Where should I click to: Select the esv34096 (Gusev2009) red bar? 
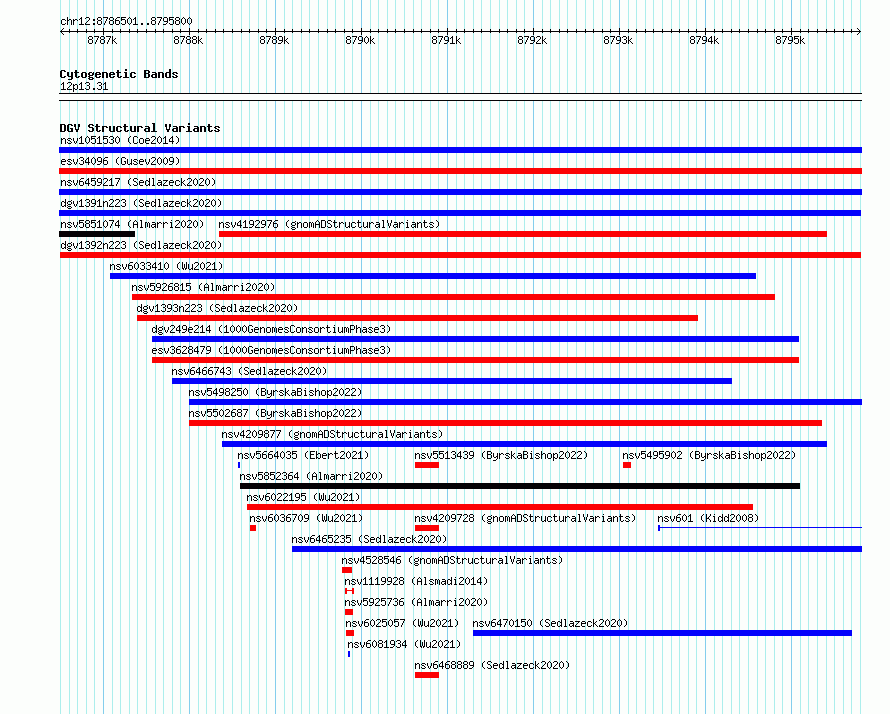click(460, 171)
